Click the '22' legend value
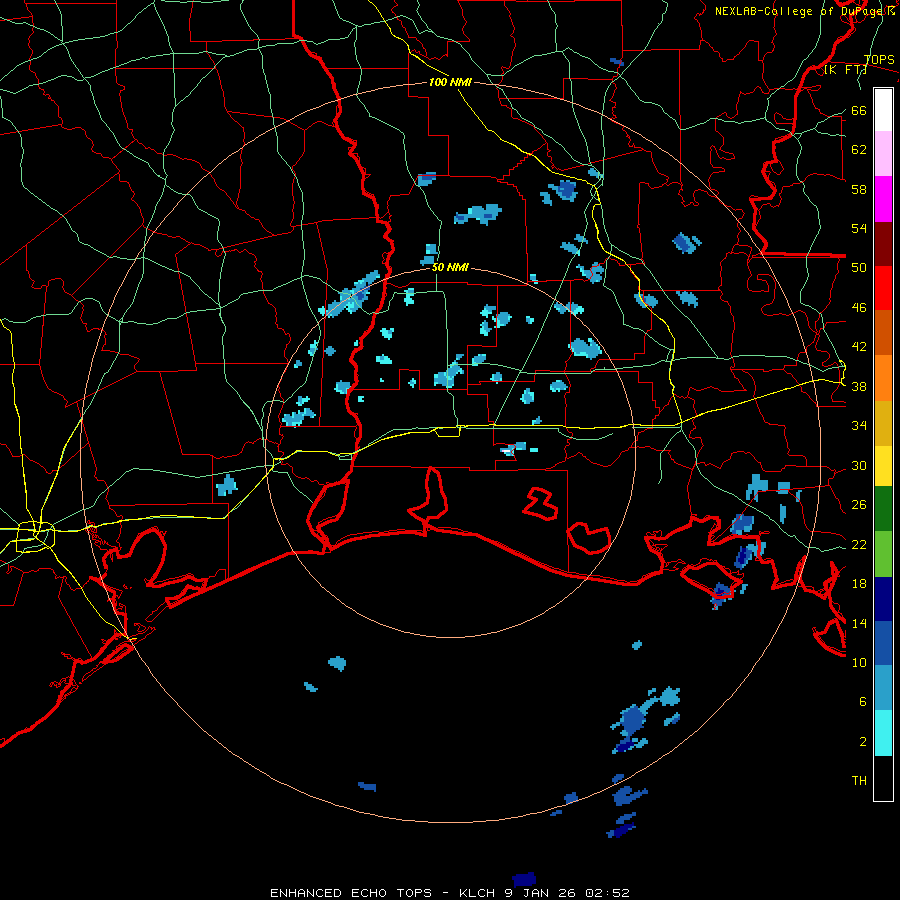The width and height of the screenshot is (900, 900). [x=859, y=544]
